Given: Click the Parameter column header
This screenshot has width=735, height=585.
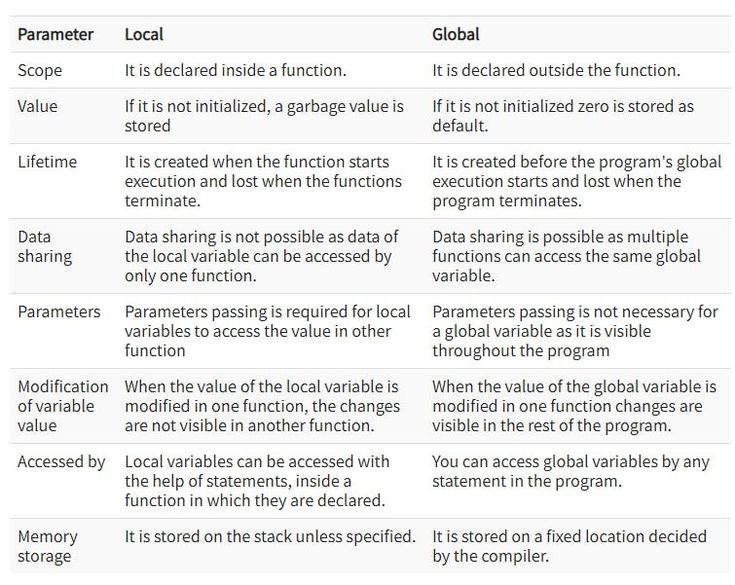Looking at the screenshot, I should [x=55, y=34].
